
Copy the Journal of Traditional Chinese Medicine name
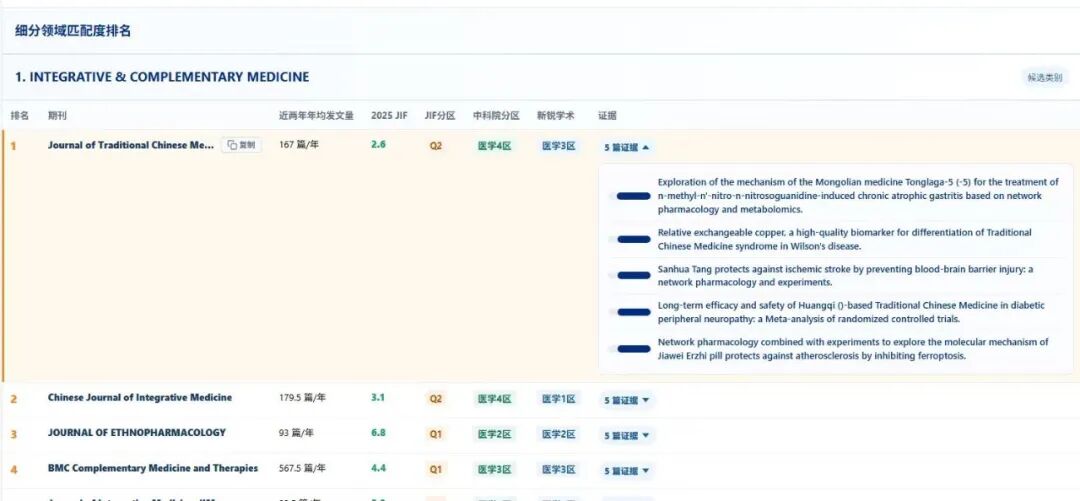[241, 145]
